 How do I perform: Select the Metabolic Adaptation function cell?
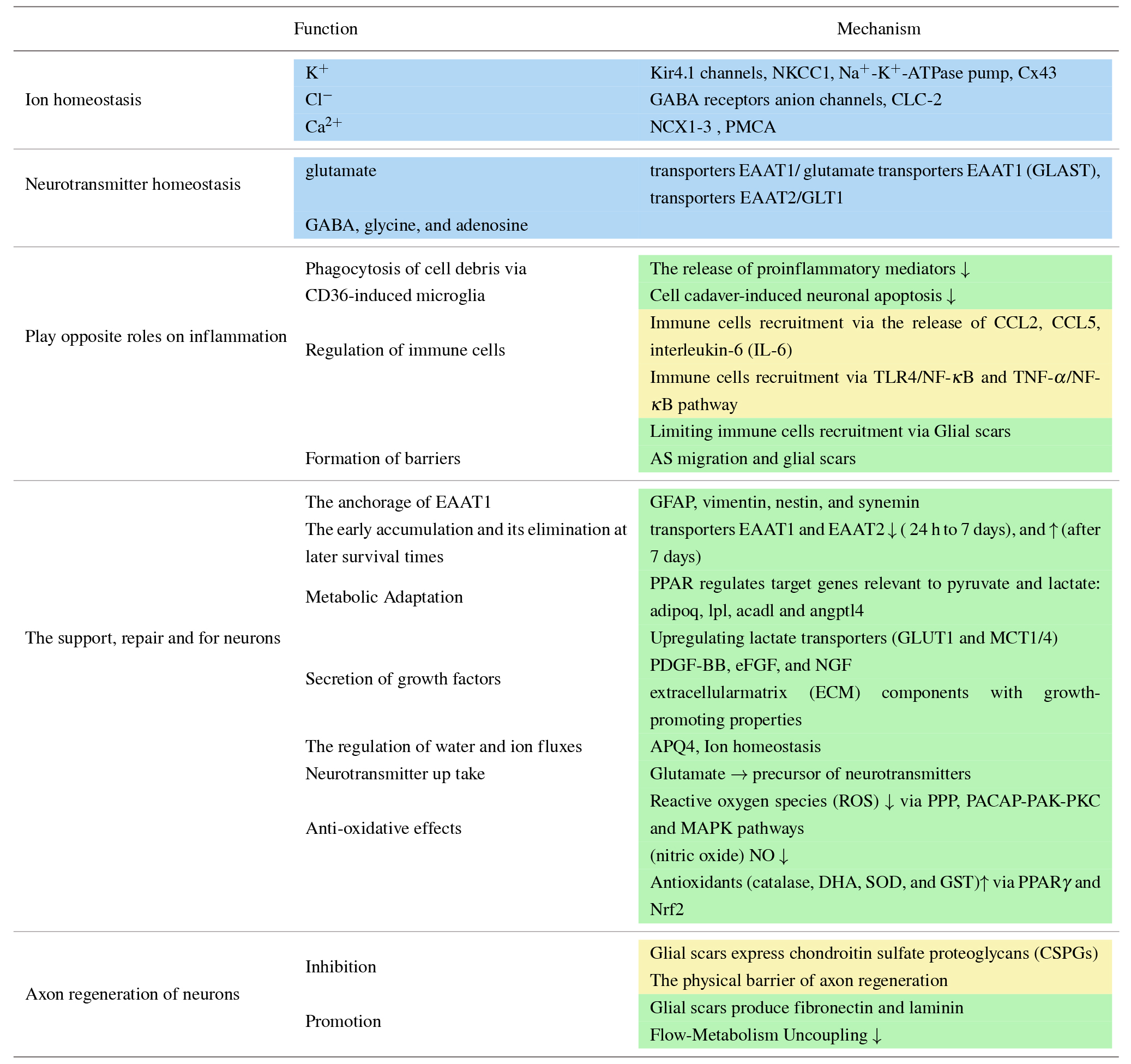click(383, 597)
